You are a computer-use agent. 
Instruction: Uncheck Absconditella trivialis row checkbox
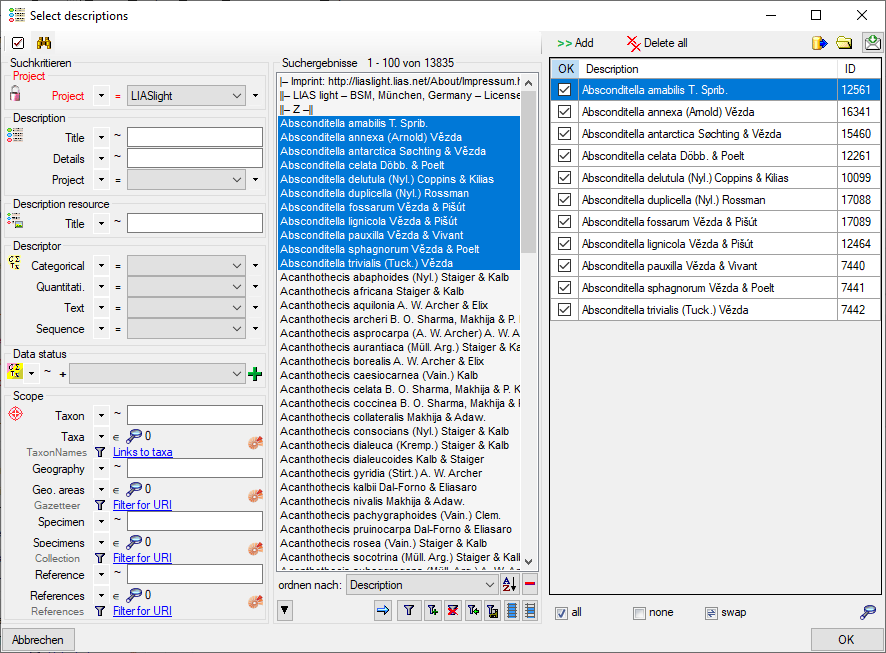point(564,310)
